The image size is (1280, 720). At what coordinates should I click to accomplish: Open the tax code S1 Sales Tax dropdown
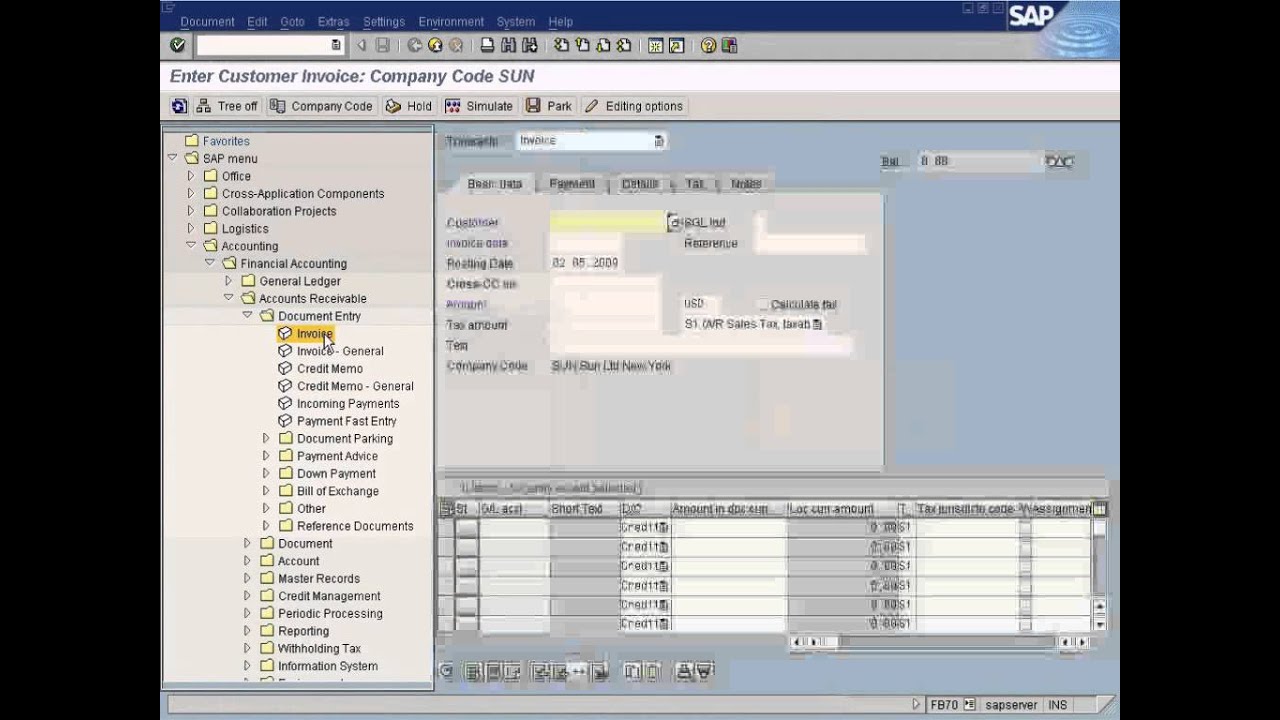[817, 325]
